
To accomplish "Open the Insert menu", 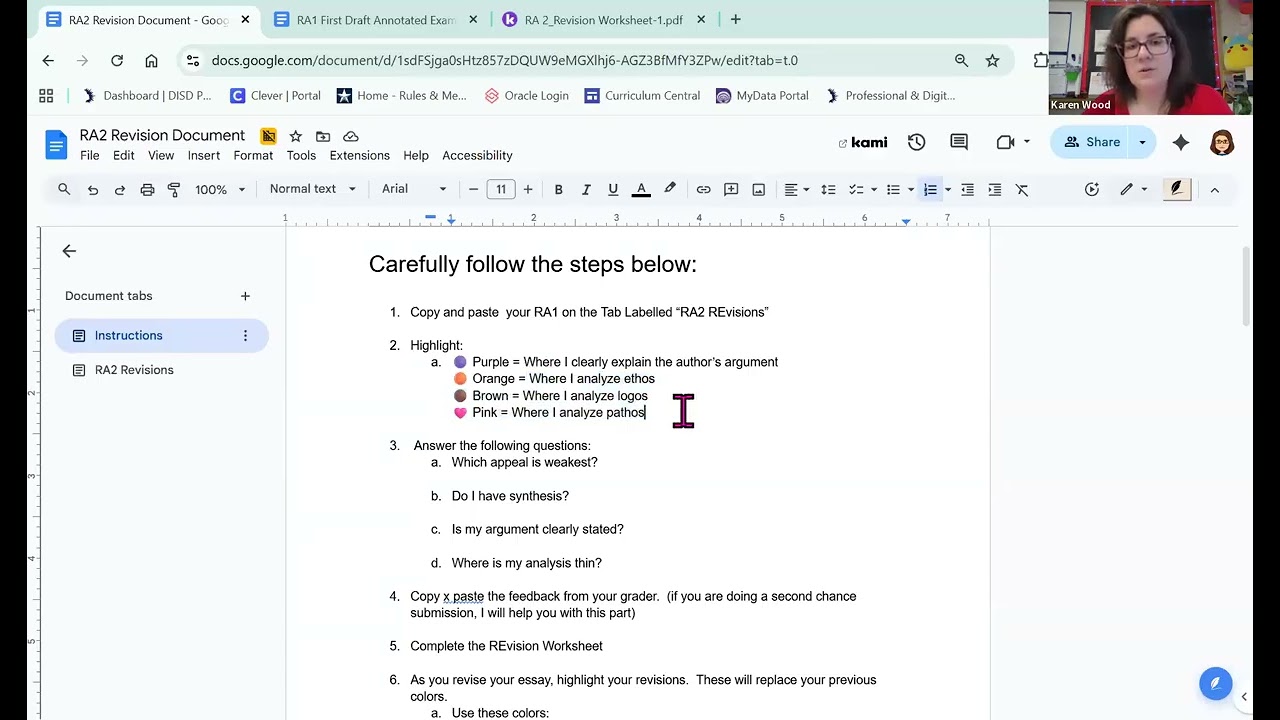I will click(204, 155).
